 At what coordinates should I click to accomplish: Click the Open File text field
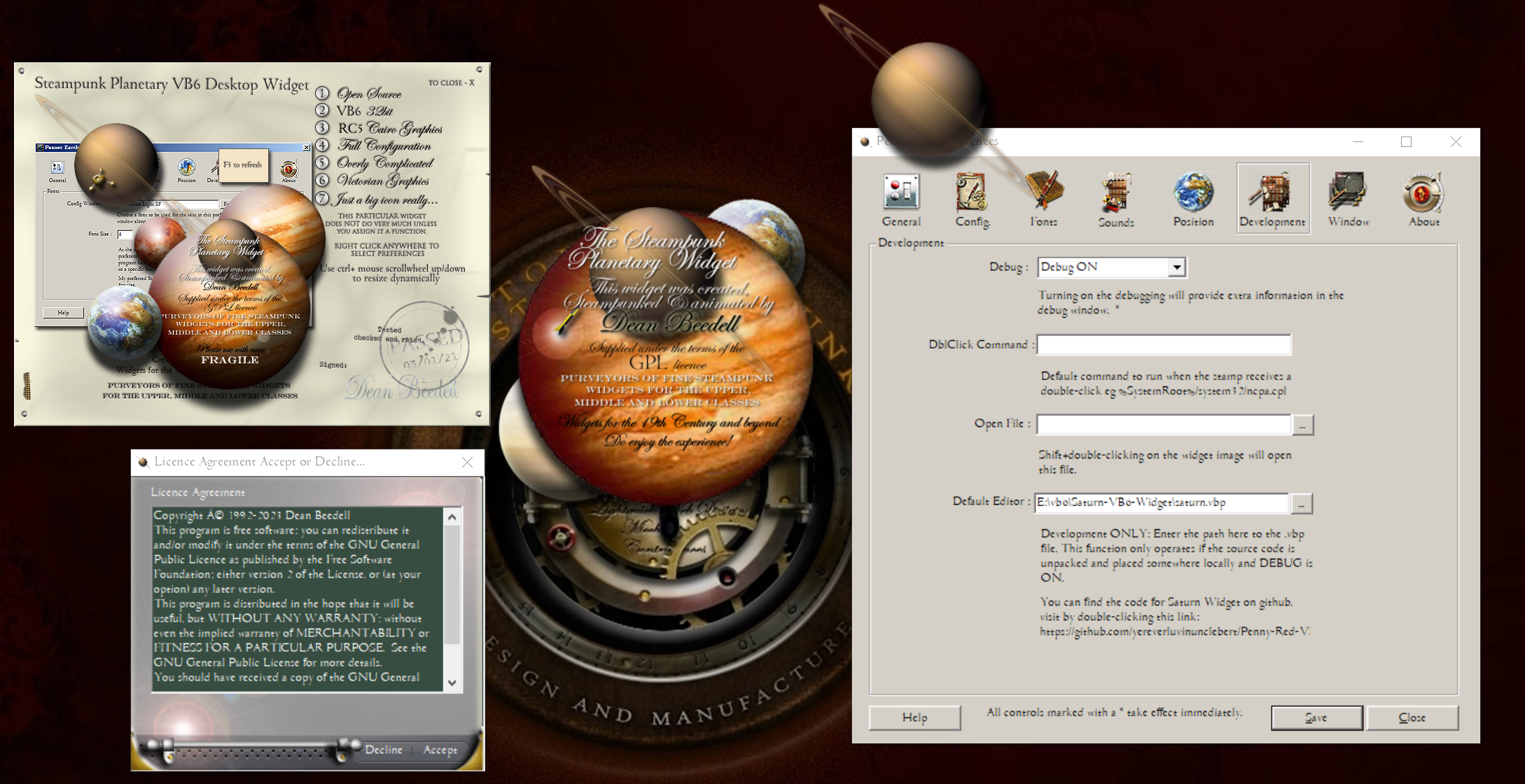pyautogui.click(x=1163, y=424)
